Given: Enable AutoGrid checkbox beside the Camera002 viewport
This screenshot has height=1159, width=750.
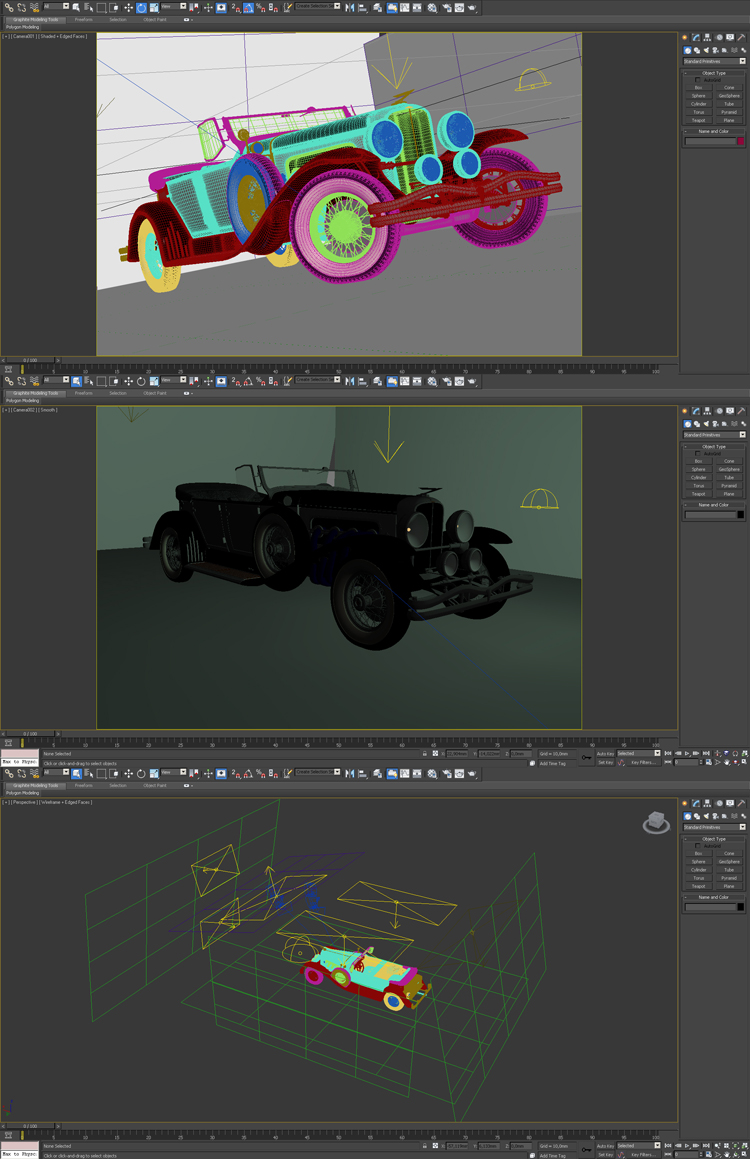Looking at the screenshot, I should point(698,453).
